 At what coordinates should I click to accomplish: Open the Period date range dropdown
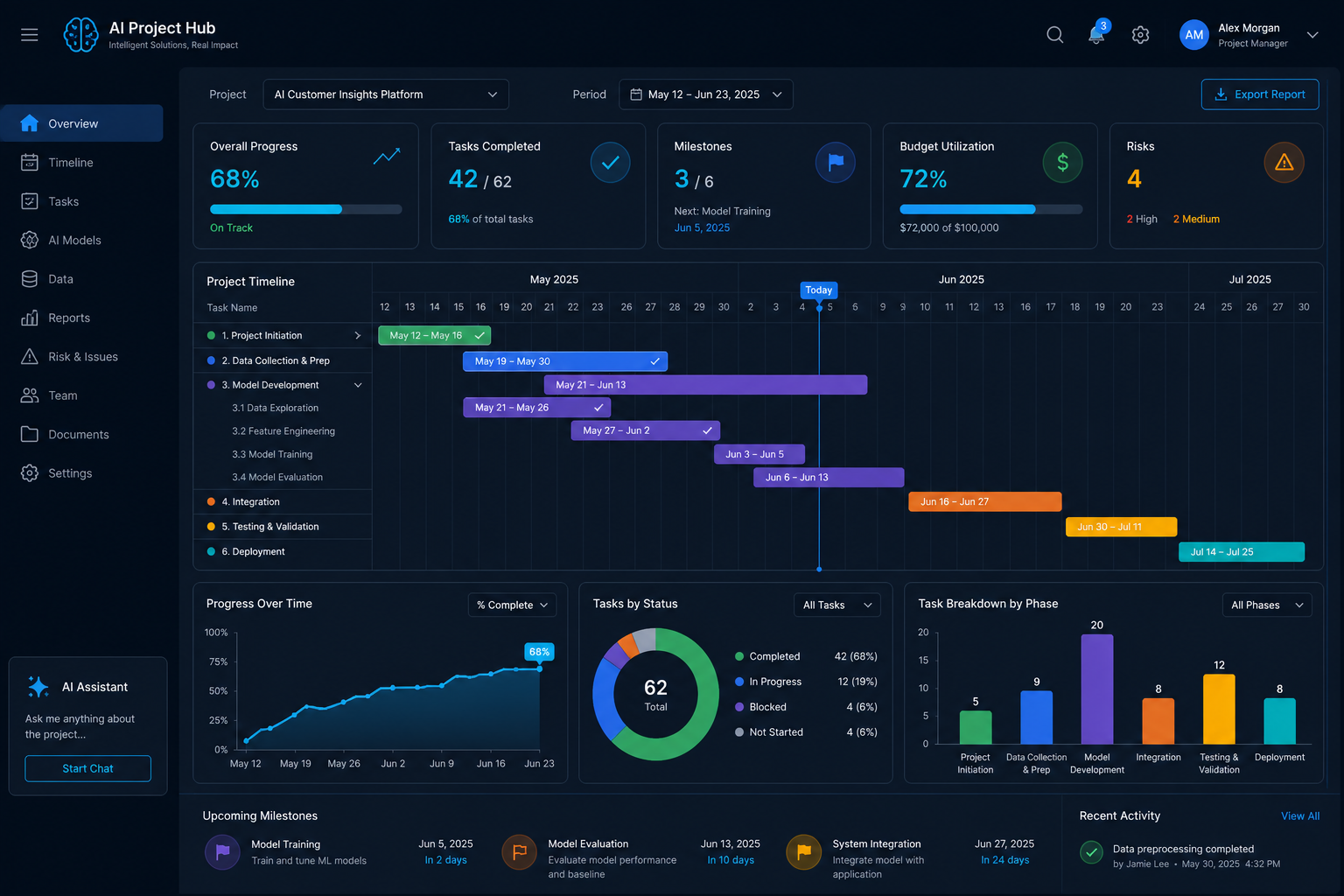(x=706, y=94)
